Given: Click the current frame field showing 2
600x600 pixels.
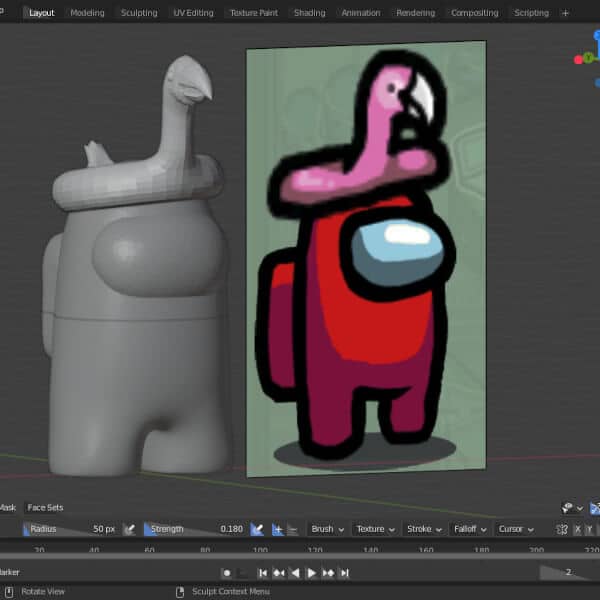Looking at the screenshot, I should pos(569,572).
